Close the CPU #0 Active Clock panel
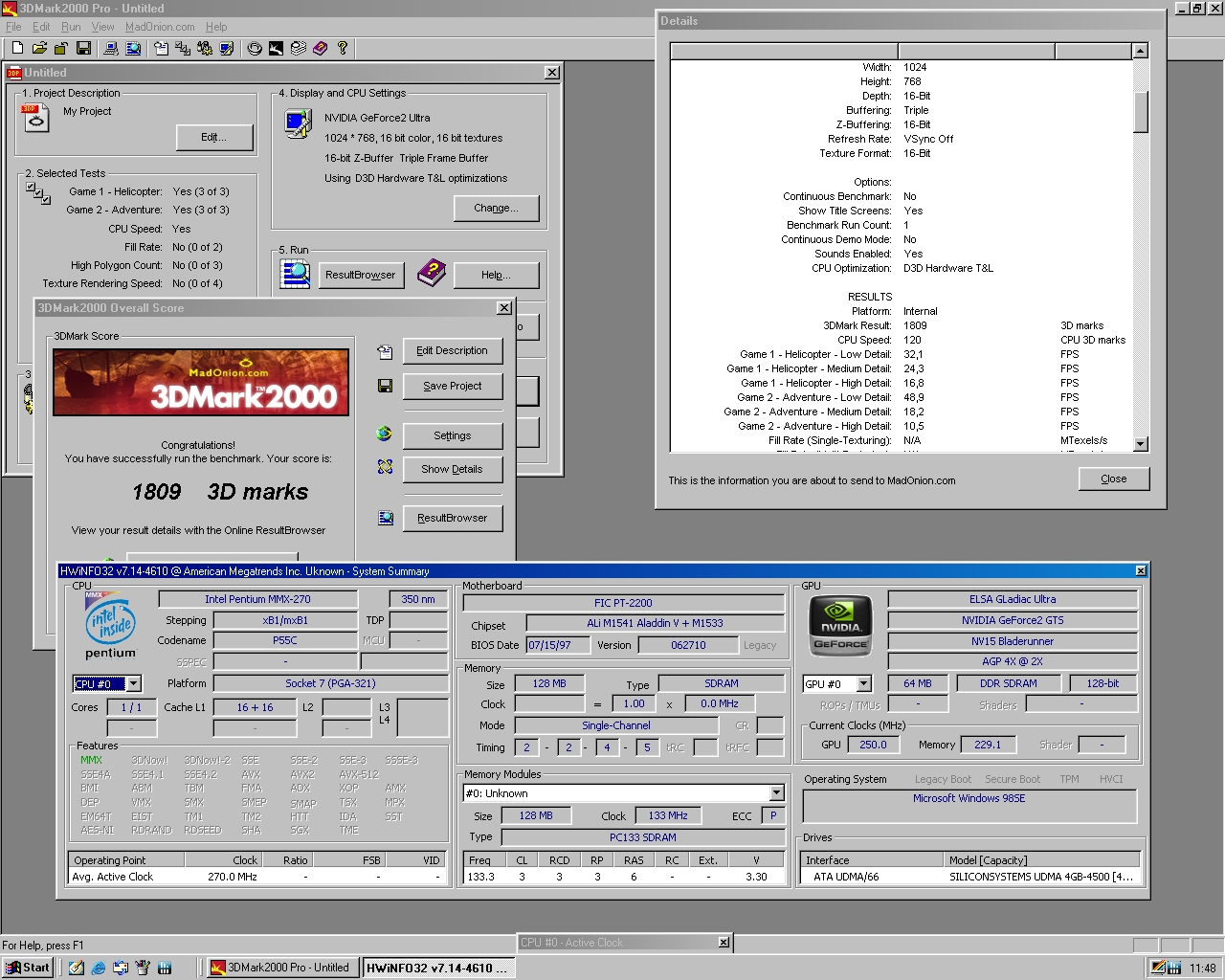This screenshot has height=980, width=1225. point(724,943)
